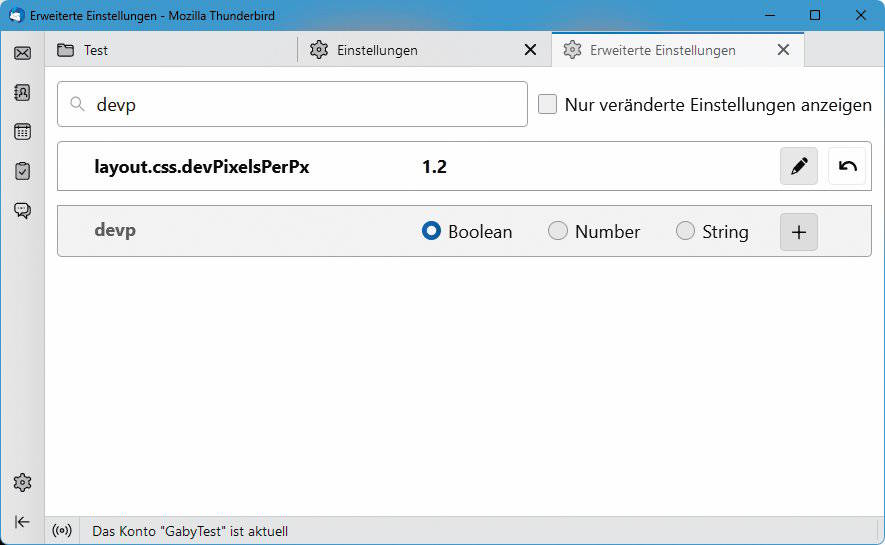Open the Address Book sidebar icon
The width and height of the screenshot is (885, 545).
pos(22,92)
